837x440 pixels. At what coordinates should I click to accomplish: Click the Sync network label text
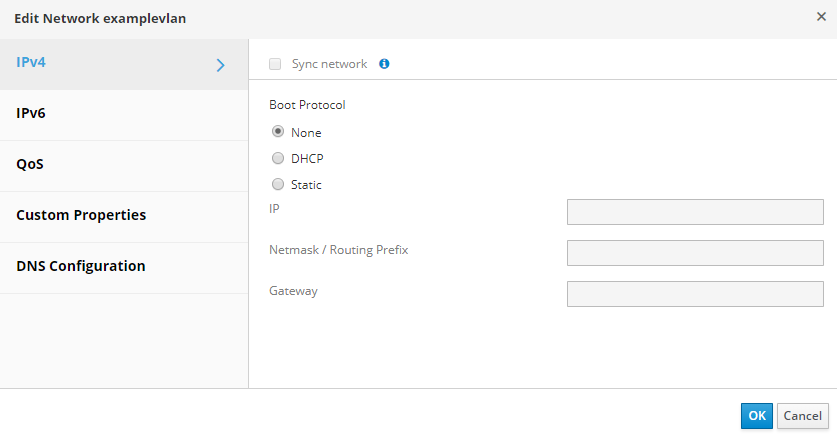pyautogui.click(x=329, y=64)
